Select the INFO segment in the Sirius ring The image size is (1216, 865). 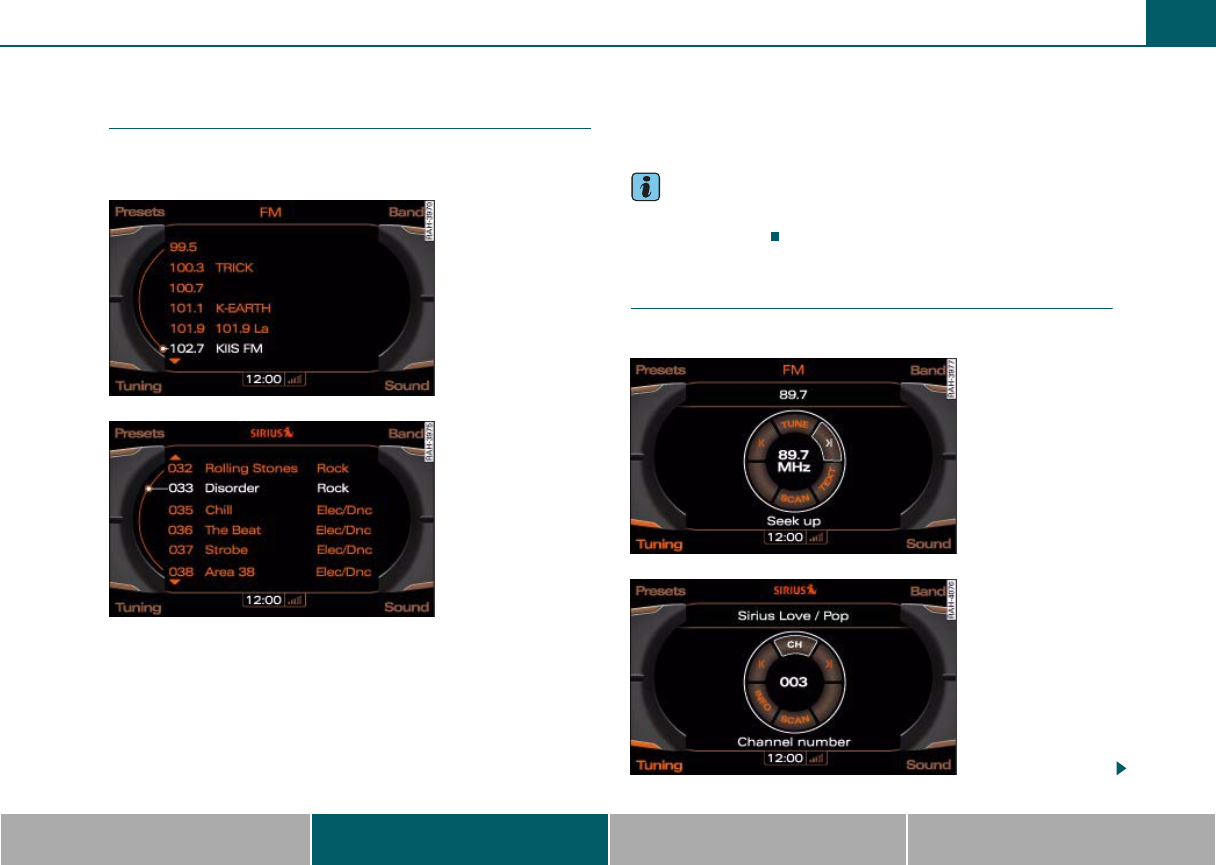[x=761, y=700]
